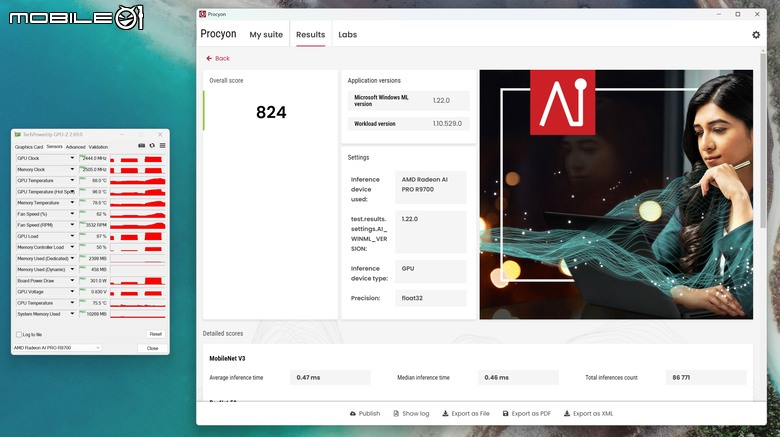Open Memory Controller Load dropdown

pos(72,247)
